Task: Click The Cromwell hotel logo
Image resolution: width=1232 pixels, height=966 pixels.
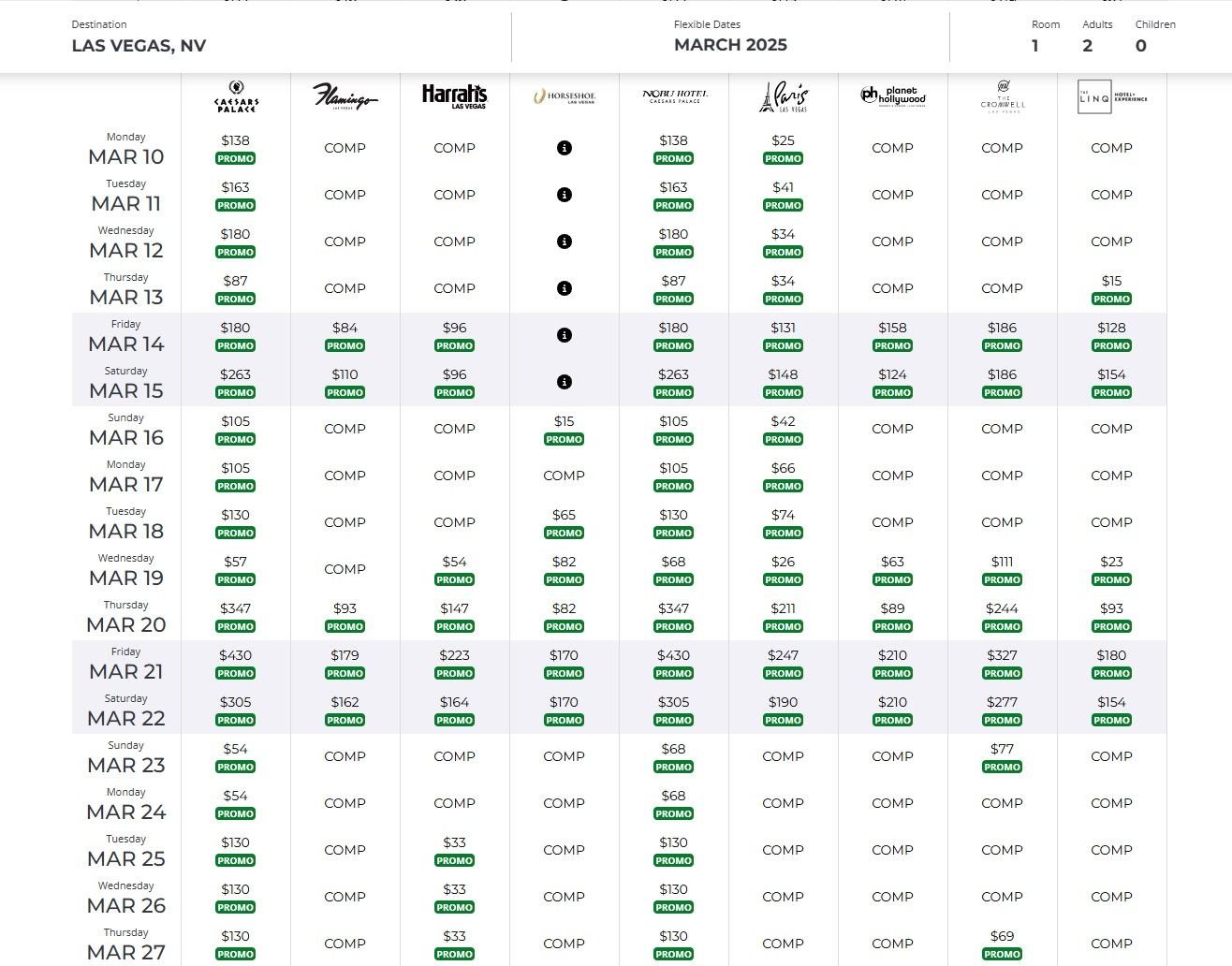Action: coord(1002,96)
